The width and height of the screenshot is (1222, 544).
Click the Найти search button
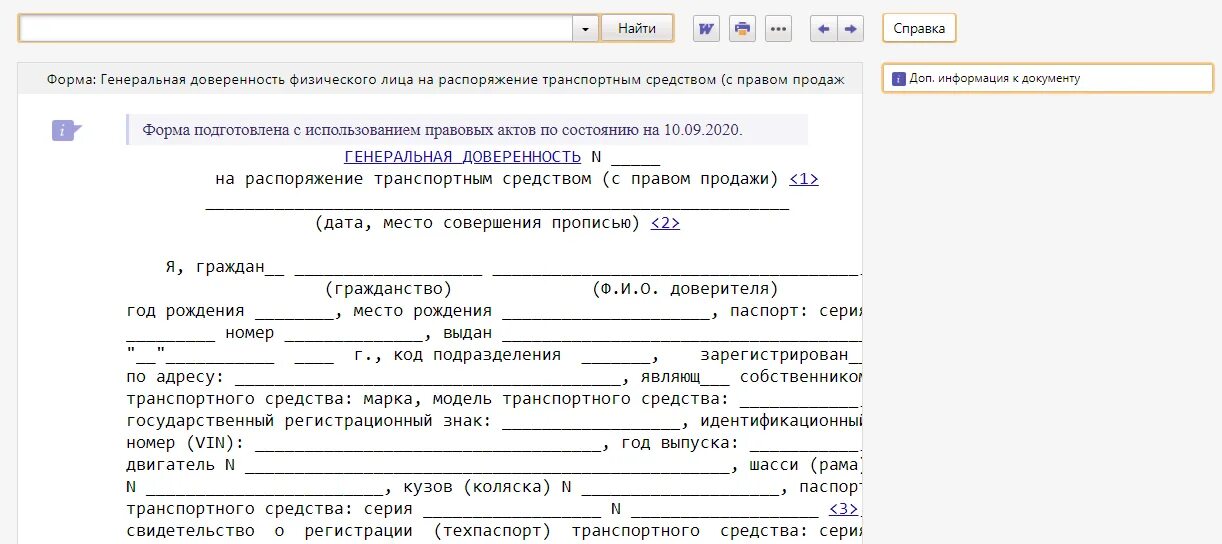click(x=637, y=28)
